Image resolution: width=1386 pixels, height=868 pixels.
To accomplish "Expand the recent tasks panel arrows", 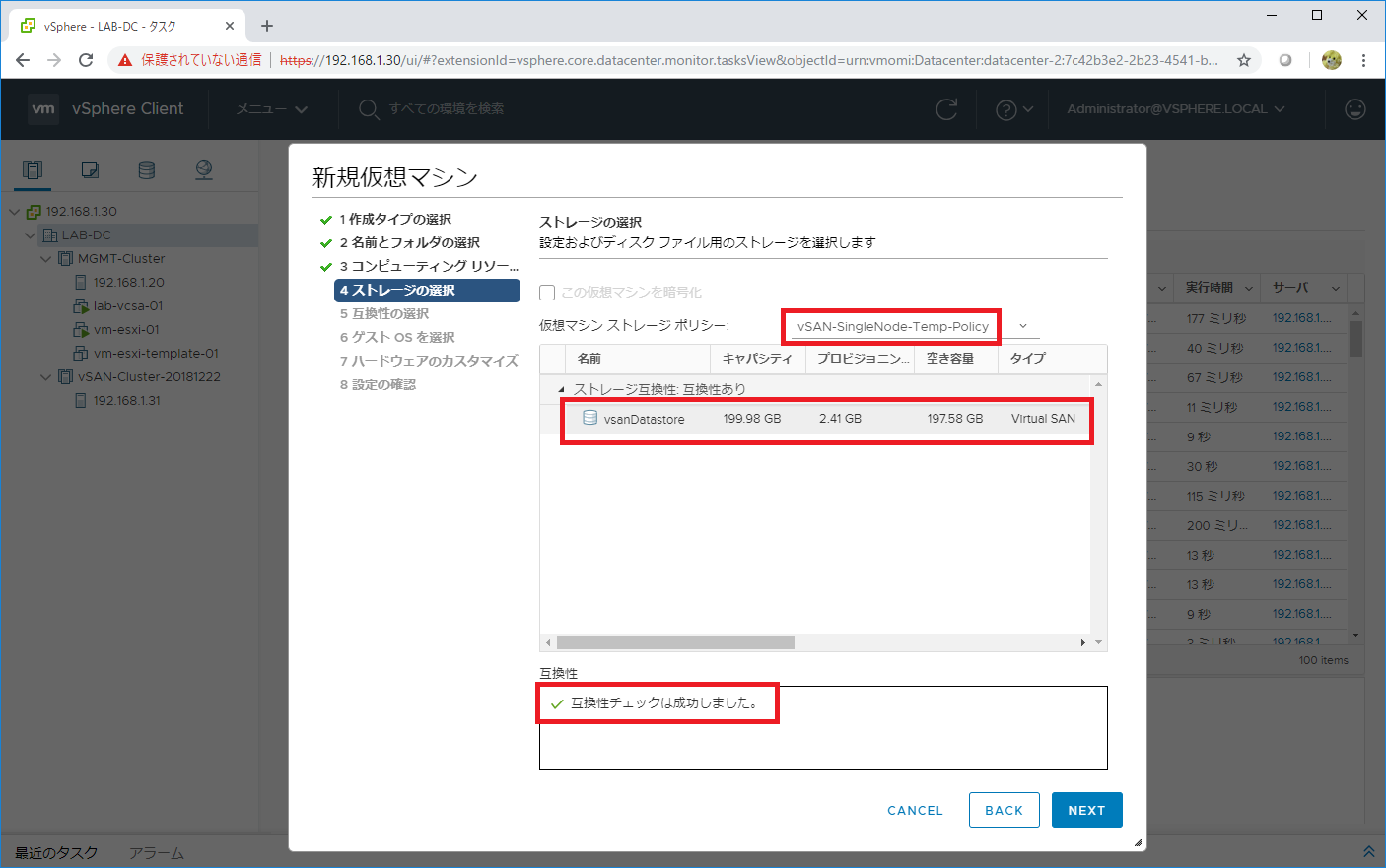I will coord(1368,851).
